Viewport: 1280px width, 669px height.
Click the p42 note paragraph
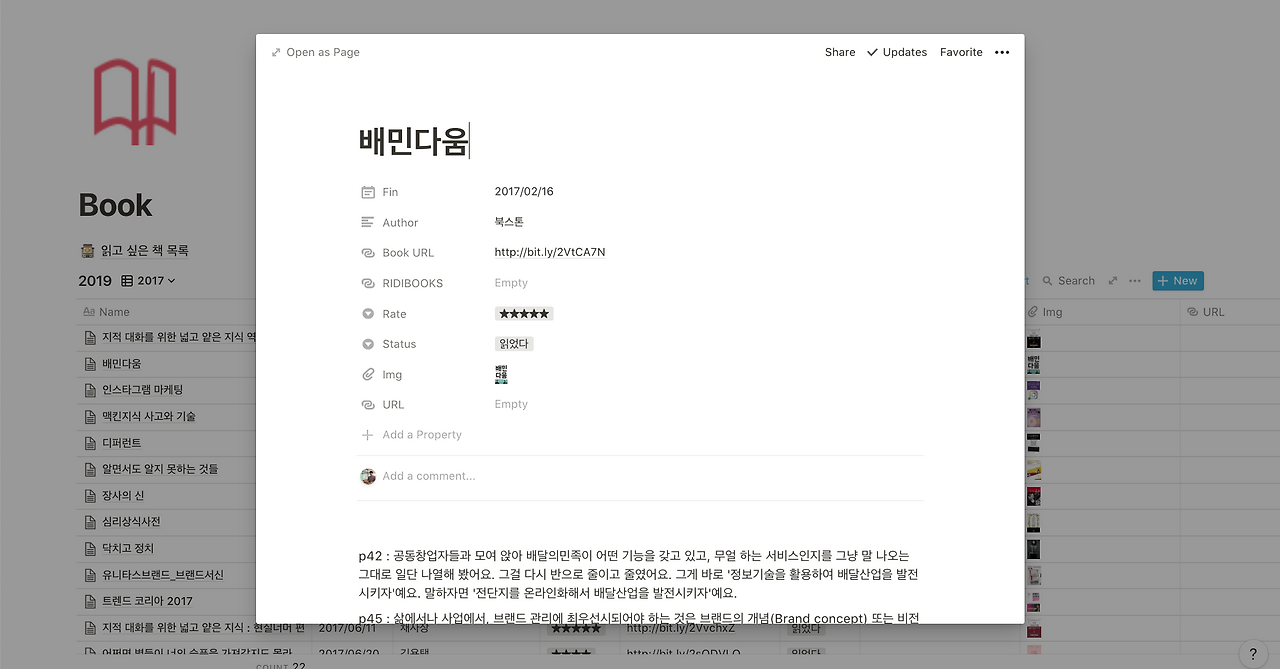638,574
